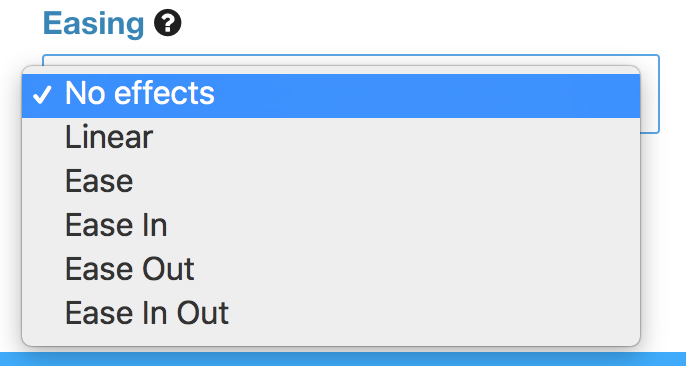Open the Easing help question mark icon
This screenshot has width=686, height=366.
pos(168,23)
